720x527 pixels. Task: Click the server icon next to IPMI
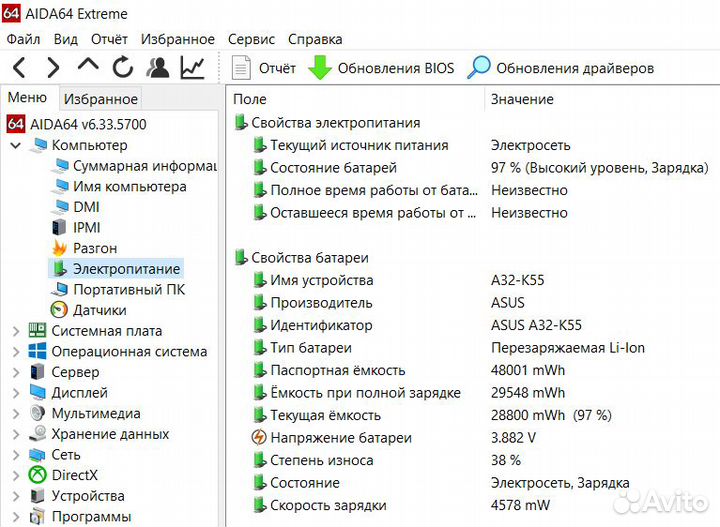59,227
